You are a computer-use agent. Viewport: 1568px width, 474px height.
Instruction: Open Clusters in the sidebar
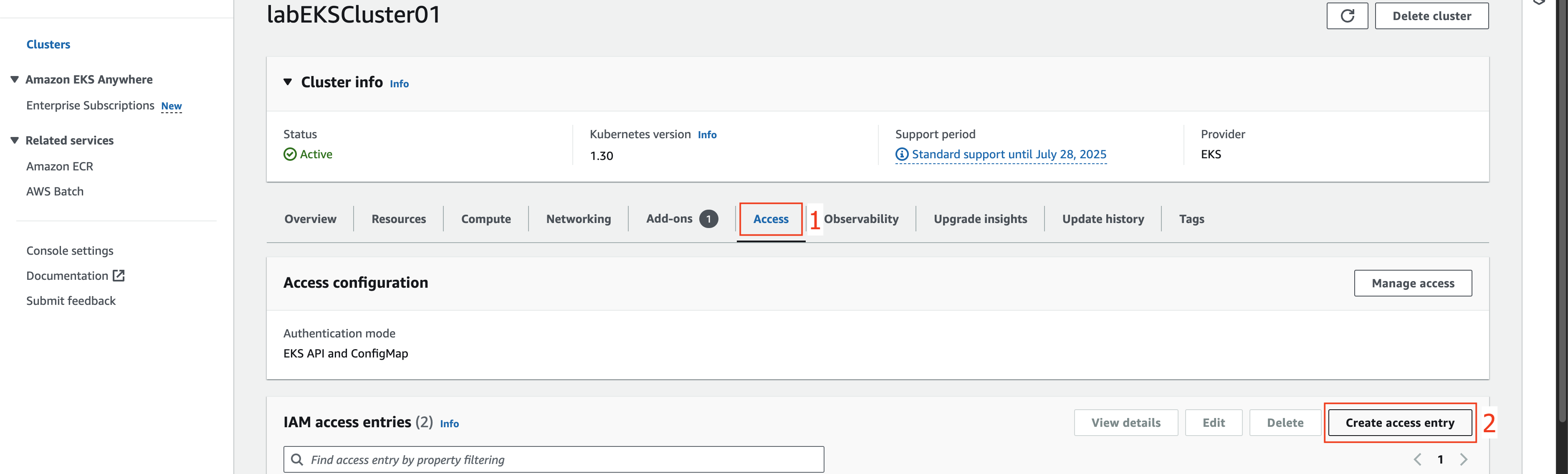click(x=48, y=44)
